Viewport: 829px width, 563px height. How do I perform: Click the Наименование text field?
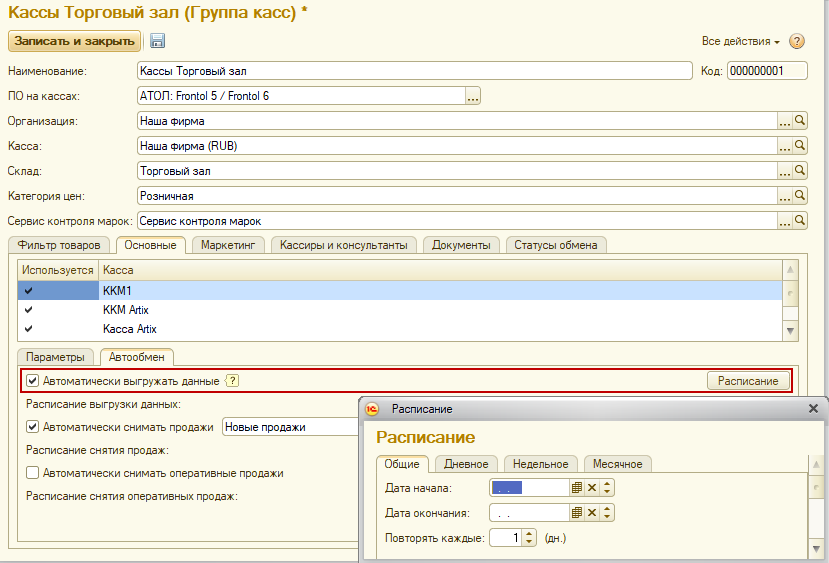pos(414,71)
